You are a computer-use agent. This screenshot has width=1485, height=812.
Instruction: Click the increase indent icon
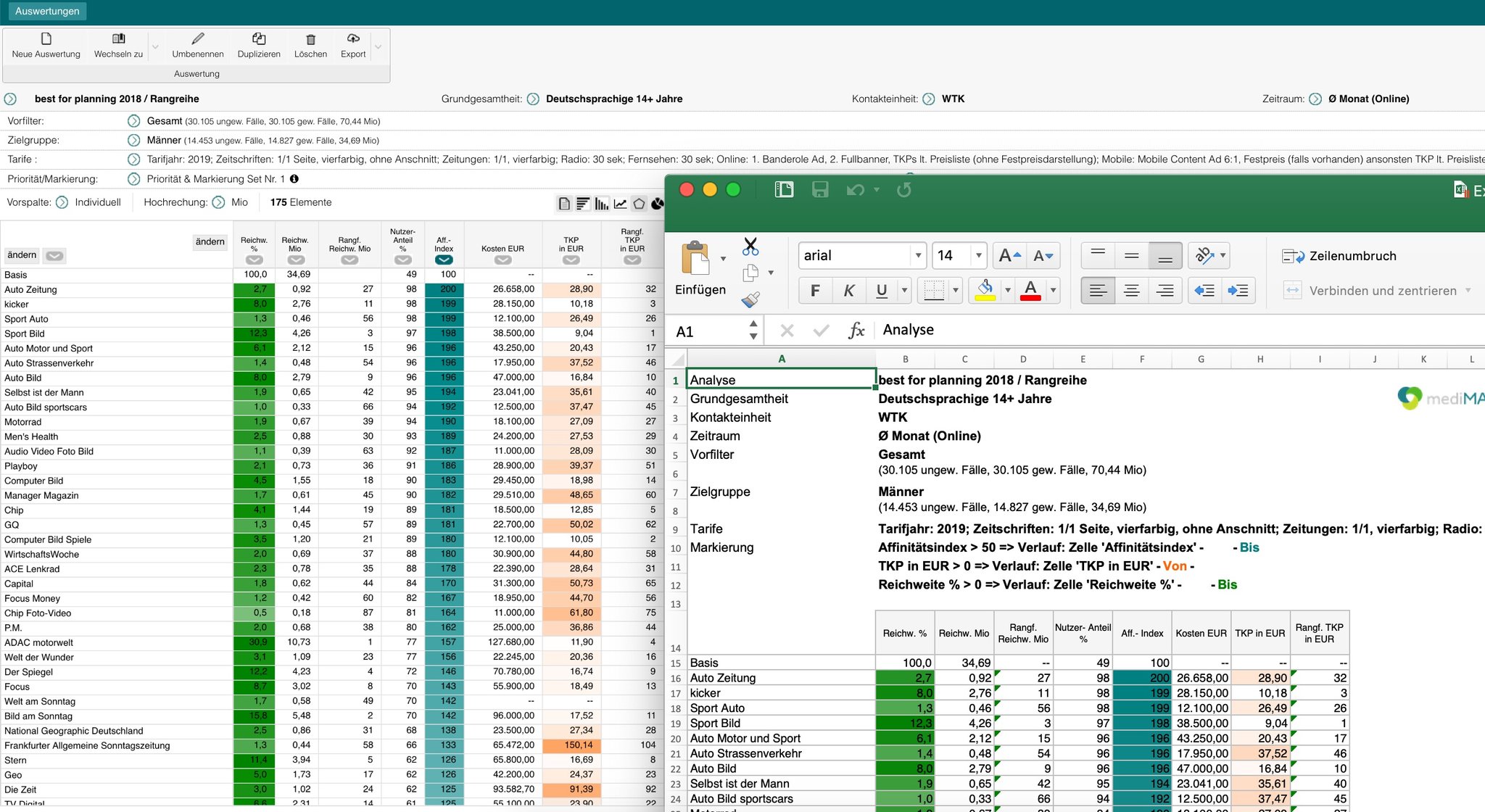tap(1238, 291)
